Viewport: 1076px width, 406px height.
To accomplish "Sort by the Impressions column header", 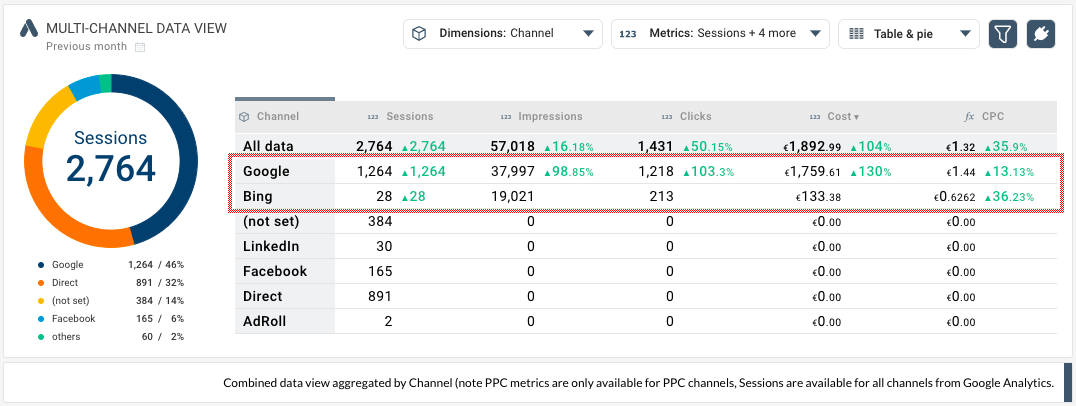I will [x=550, y=117].
